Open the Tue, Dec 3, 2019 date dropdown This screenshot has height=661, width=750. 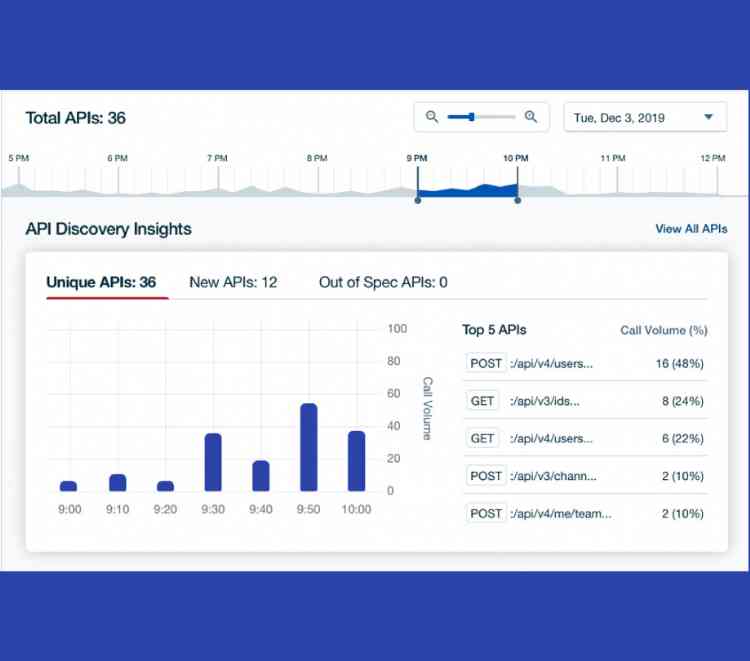coord(645,117)
